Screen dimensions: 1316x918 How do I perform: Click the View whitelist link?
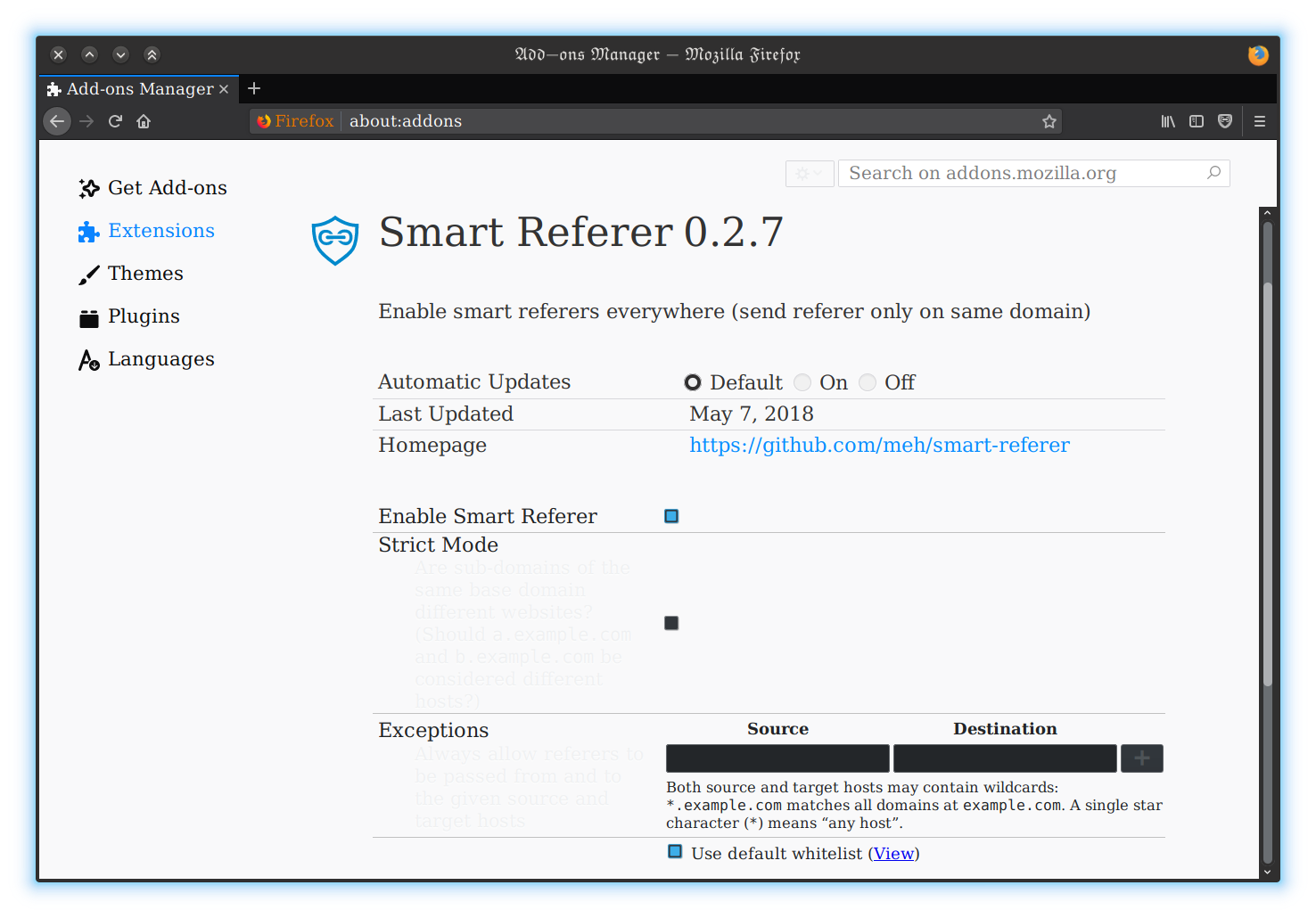[893, 854]
